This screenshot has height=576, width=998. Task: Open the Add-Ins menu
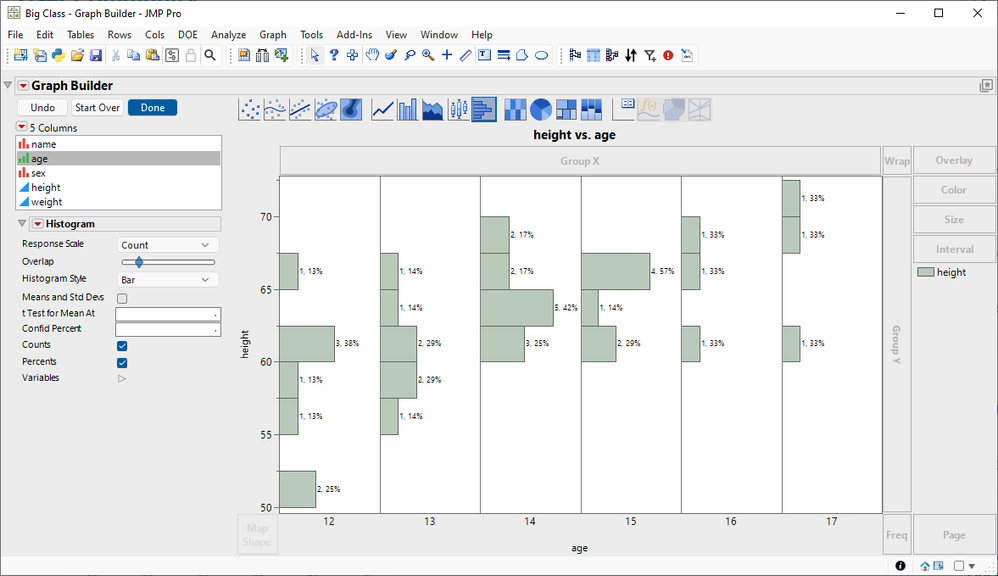[x=356, y=34]
